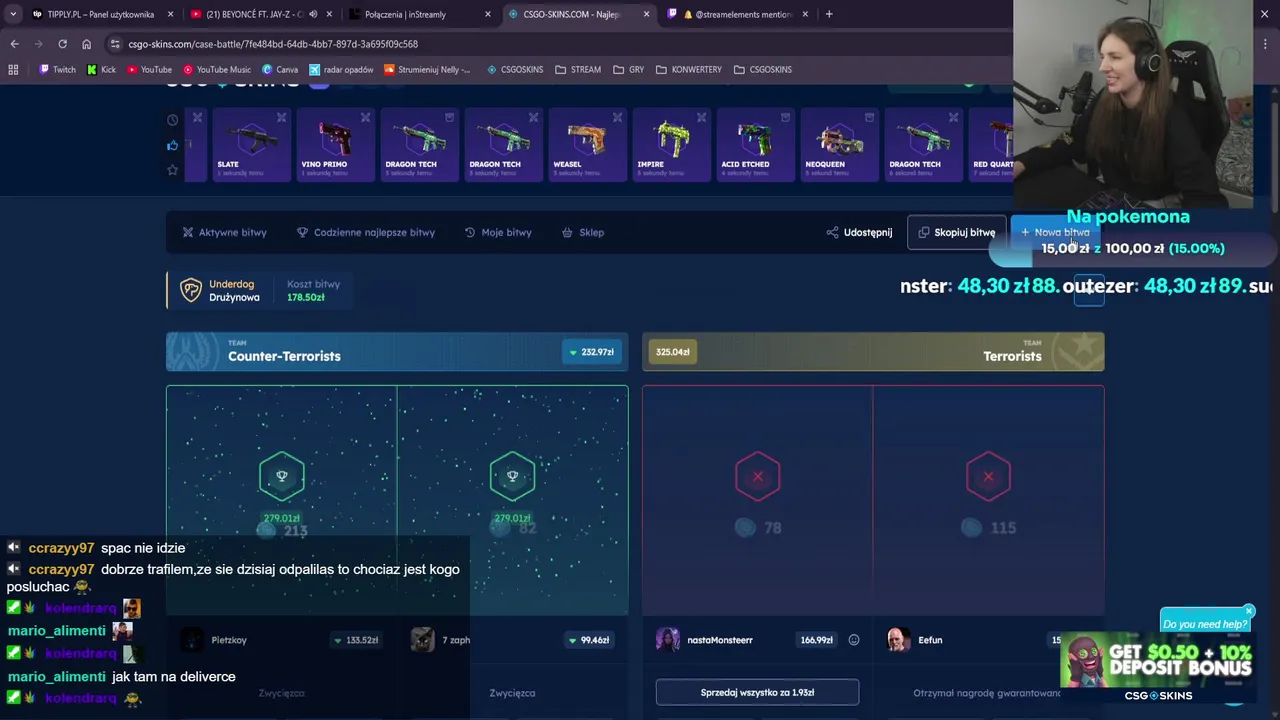The image size is (1280, 720).
Task: Create a battle with Nowa bitwa
Action: (x=1054, y=232)
